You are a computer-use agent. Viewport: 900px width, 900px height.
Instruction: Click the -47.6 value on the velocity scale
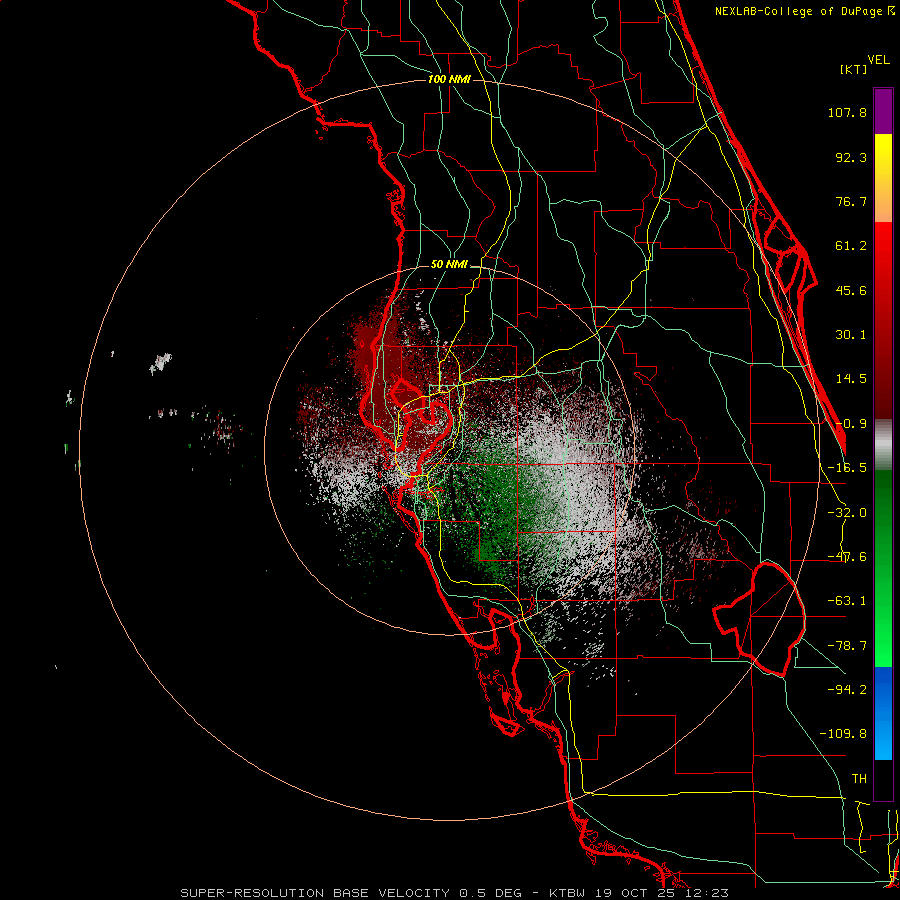847,557
